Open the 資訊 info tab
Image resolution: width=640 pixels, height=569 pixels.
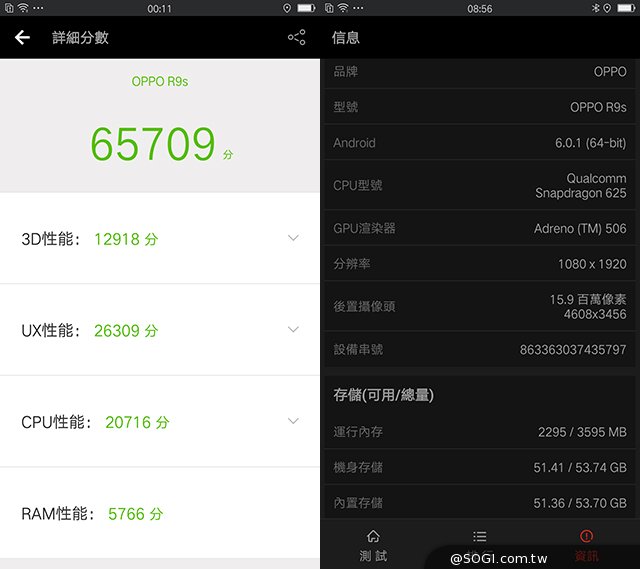coord(587,546)
